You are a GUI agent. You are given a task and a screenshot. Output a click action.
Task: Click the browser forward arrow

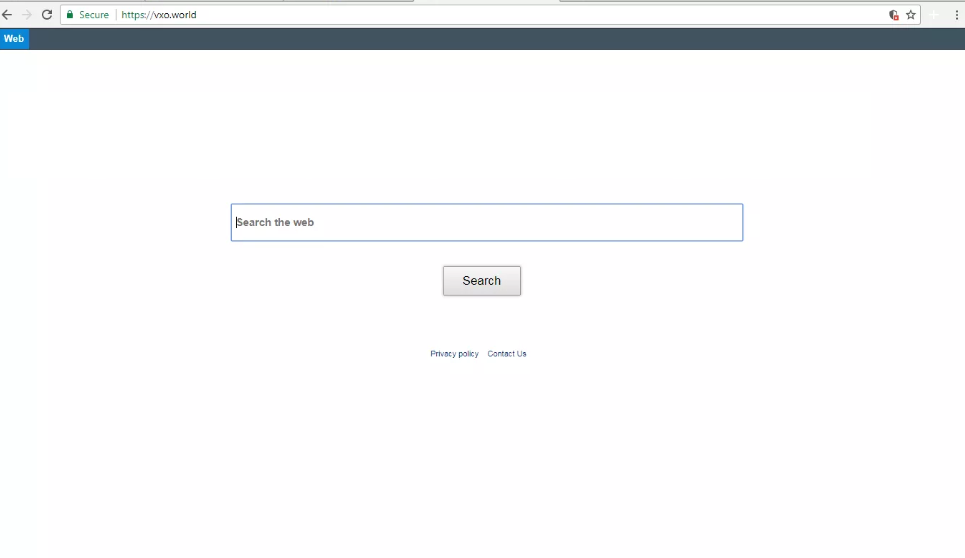26,15
